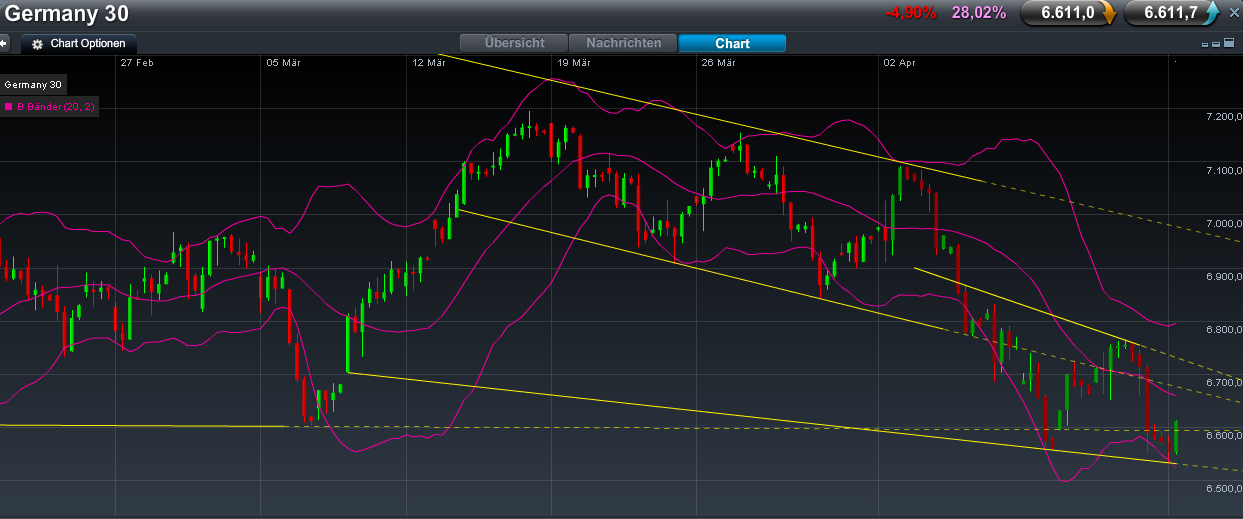
Task: Select the Chart tab
Action: pos(732,43)
